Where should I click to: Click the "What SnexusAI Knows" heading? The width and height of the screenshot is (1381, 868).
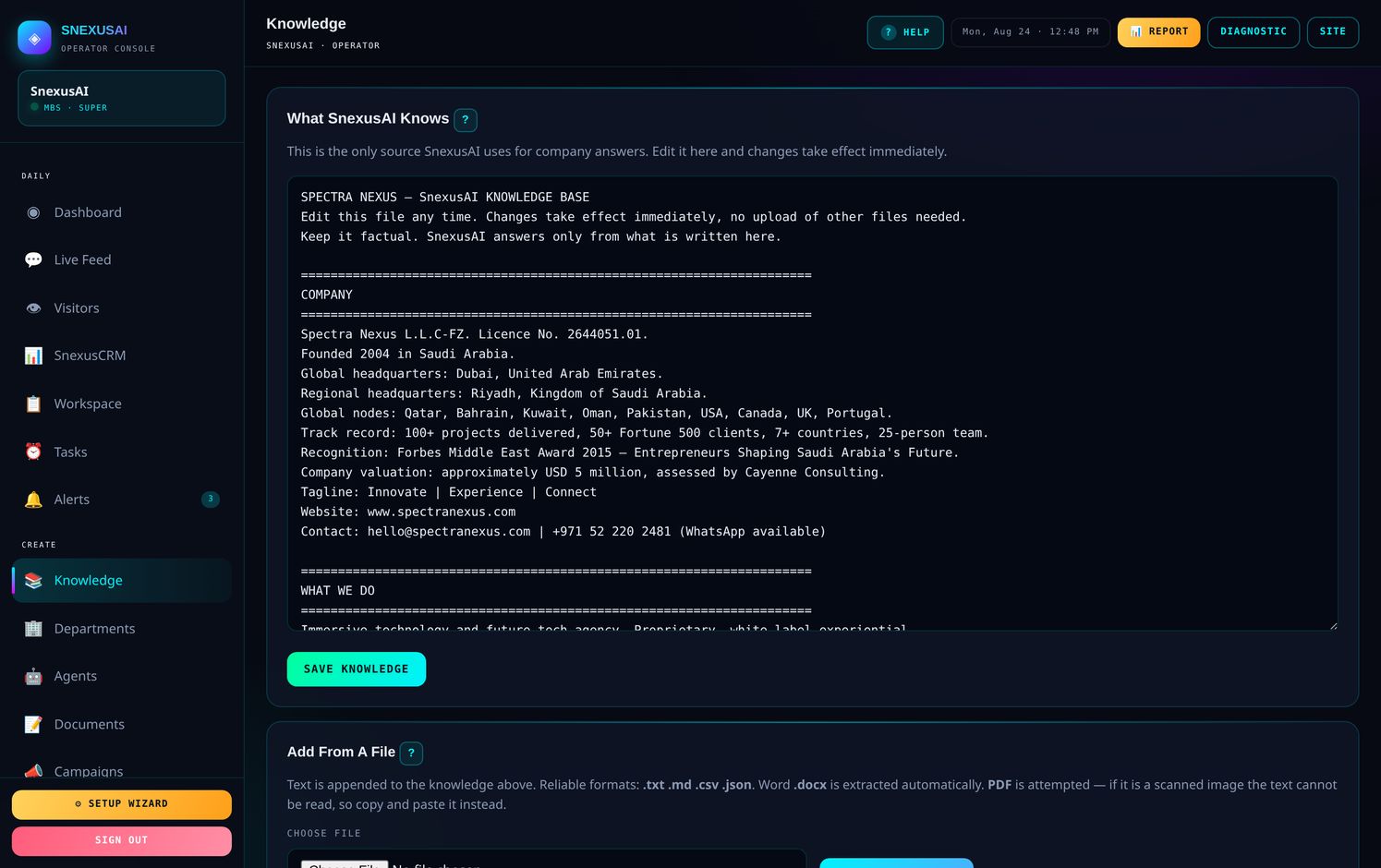(369, 119)
